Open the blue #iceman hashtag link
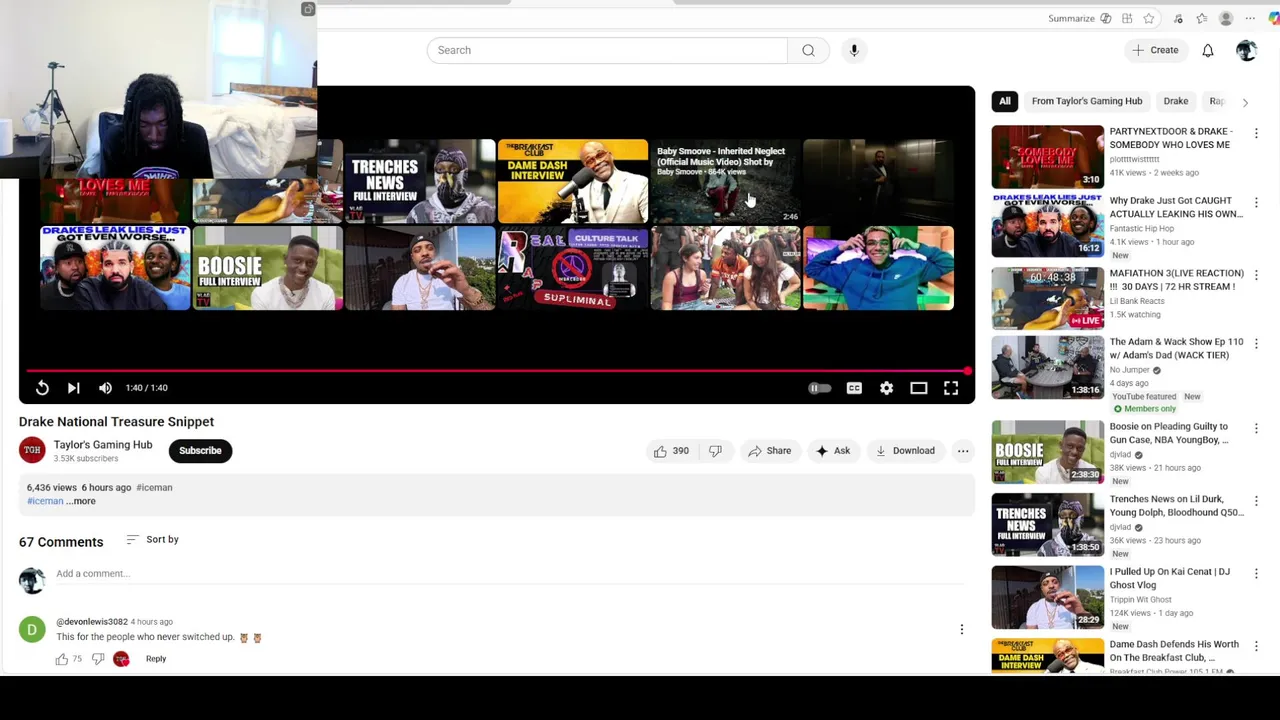The image size is (1280, 720). 45,501
